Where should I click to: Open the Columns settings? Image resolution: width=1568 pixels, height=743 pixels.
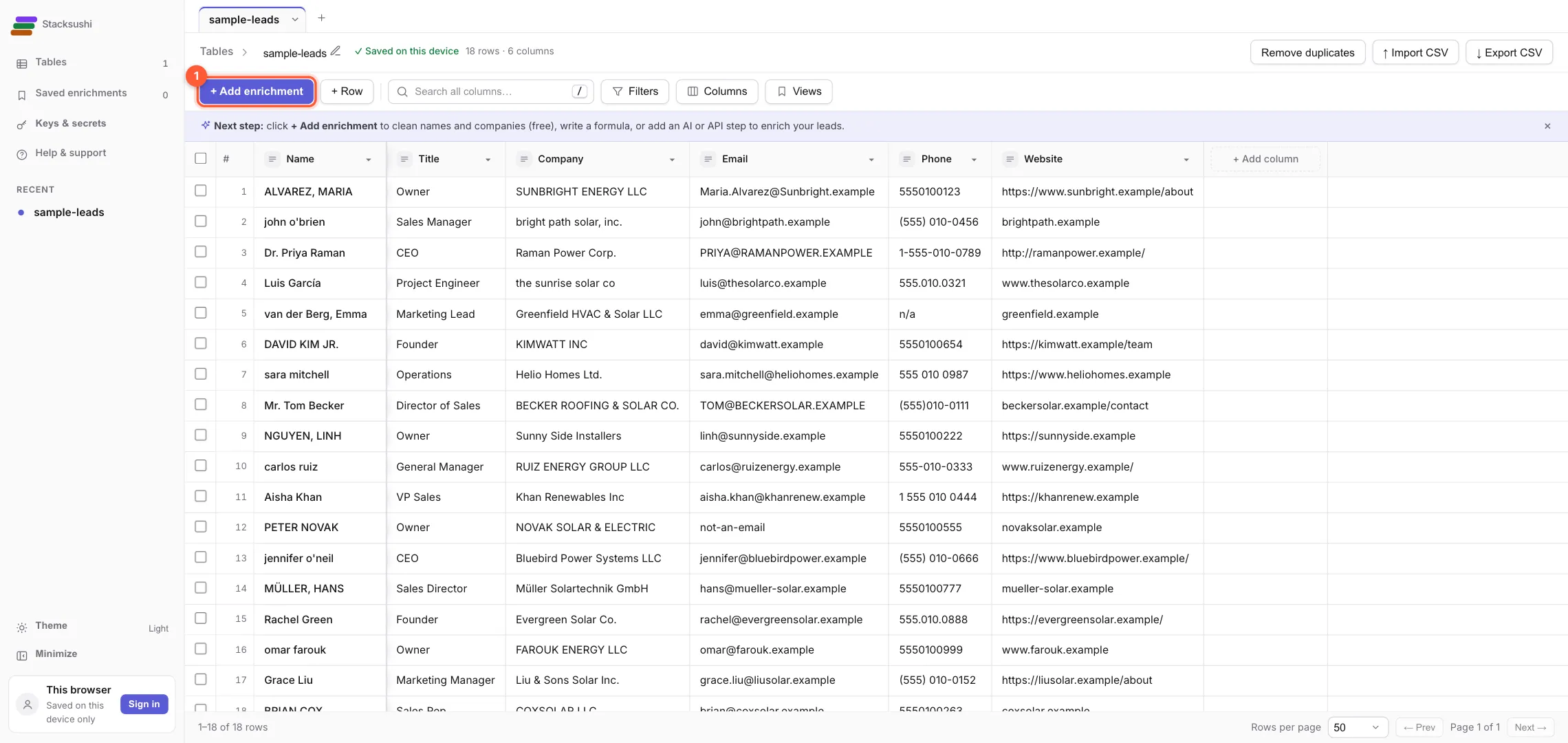point(717,91)
